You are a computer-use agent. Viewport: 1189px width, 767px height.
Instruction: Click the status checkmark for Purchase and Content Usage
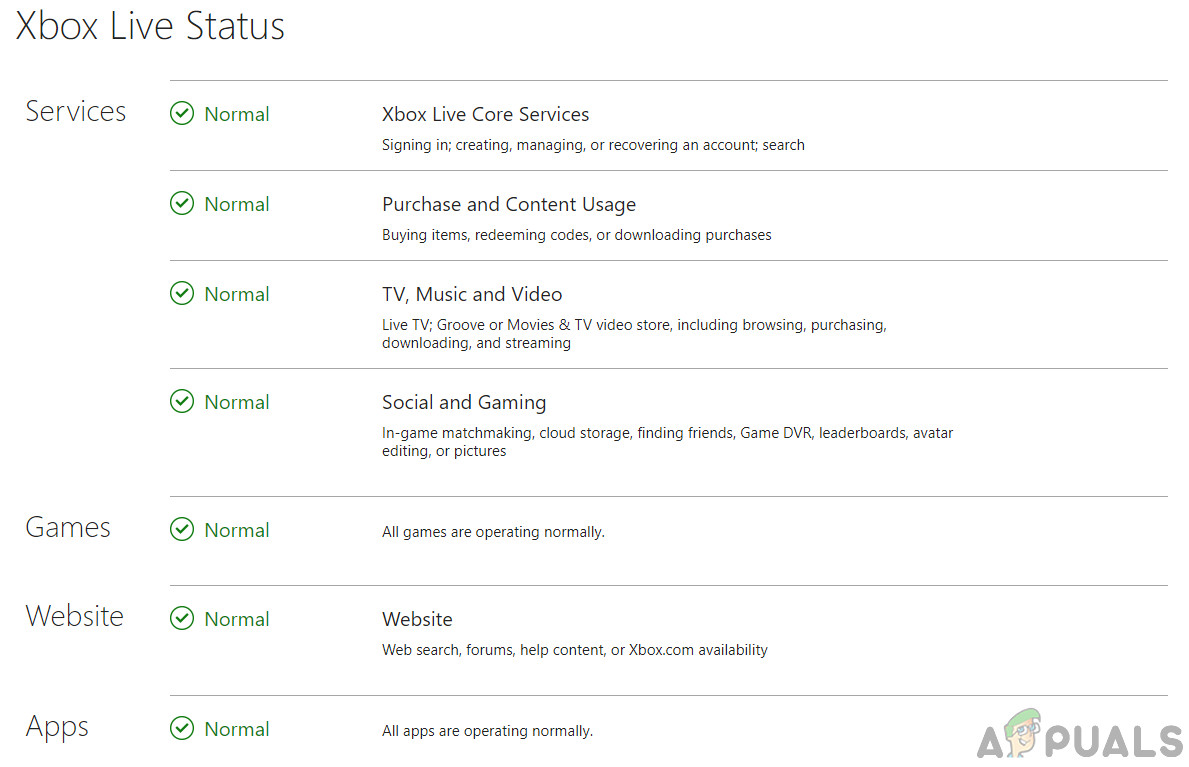[x=182, y=204]
